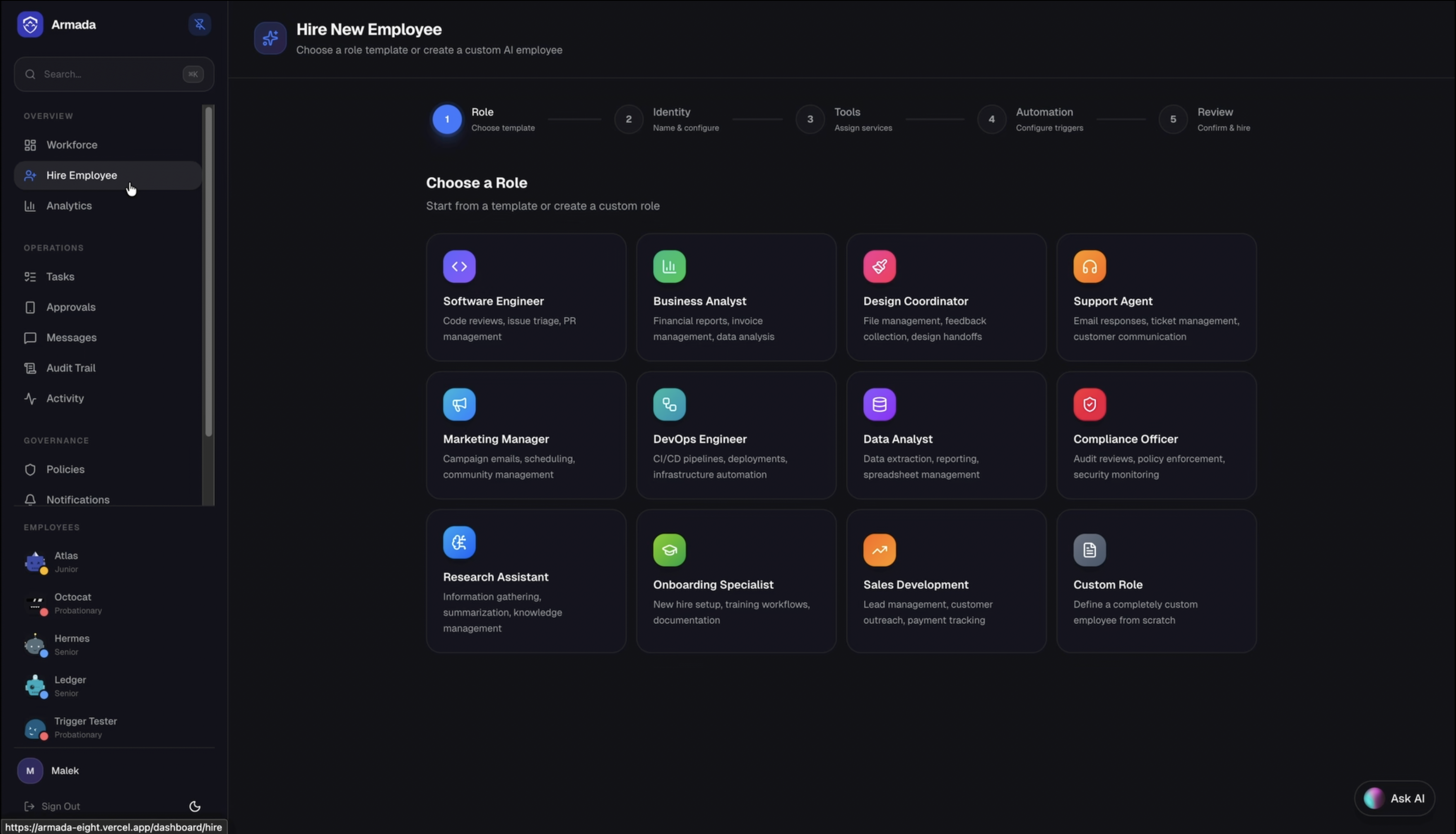Open the Audit Trail menu item
The width and height of the screenshot is (1456, 834).
point(70,368)
